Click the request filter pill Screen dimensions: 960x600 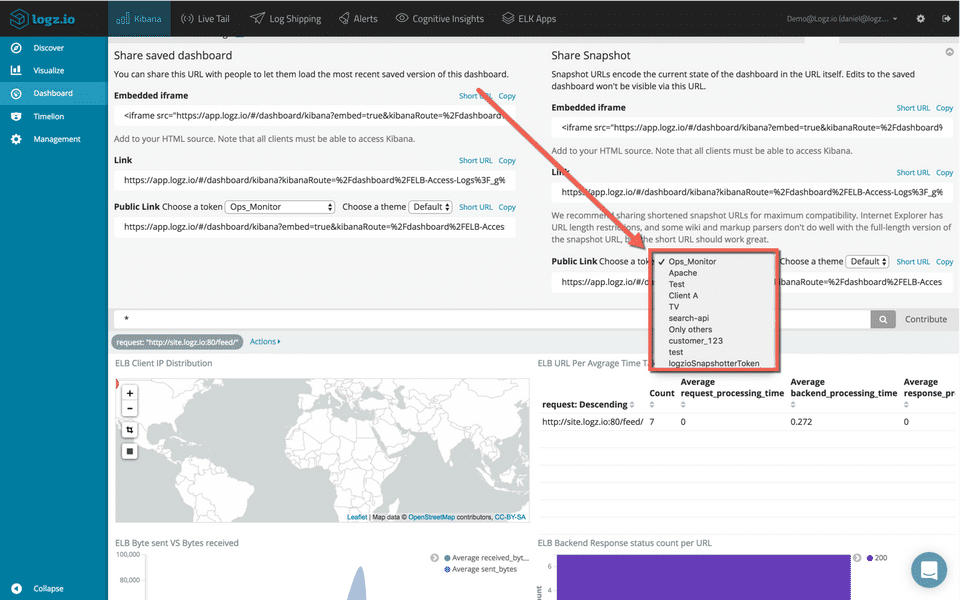[177, 342]
